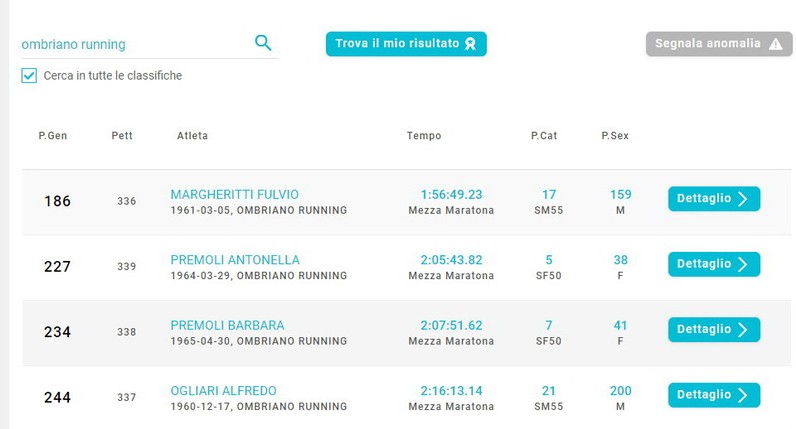
Task: Select the PREMOLI BARBARA athlete name
Action: [x=227, y=325]
